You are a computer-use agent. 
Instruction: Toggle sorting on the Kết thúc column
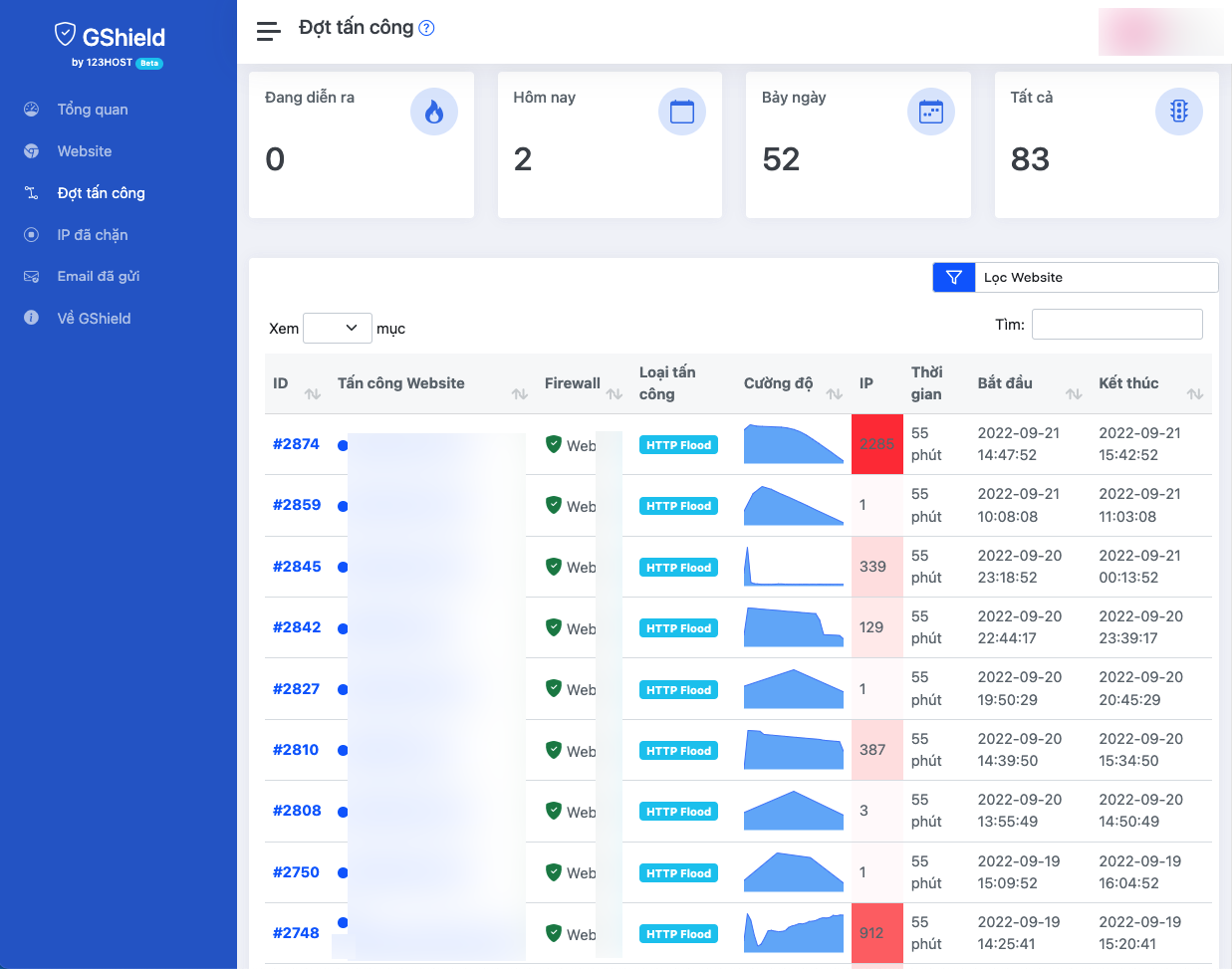[1194, 393]
